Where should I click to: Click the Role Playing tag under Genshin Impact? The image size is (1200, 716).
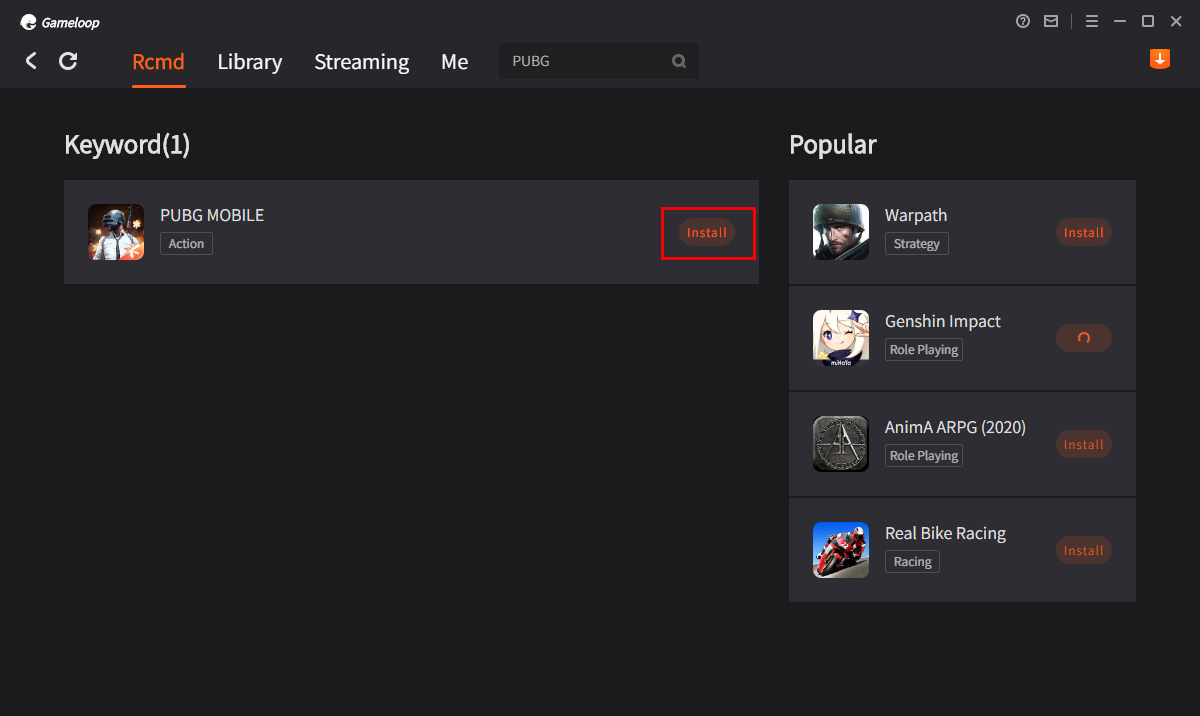(923, 350)
